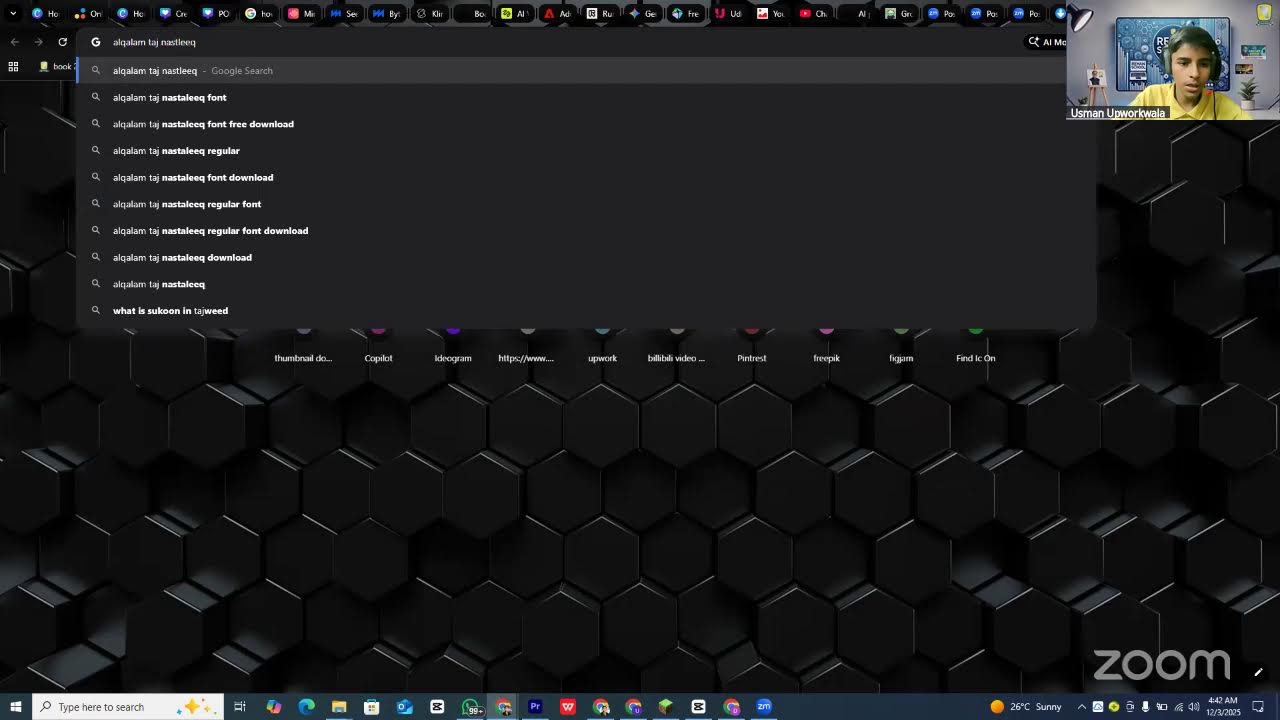Image resolution: width=1280 pixels, height=720 pixels.
Task: Open File Explorer from the taskbar
Action: pyautogui.click(x=339, y=707)
